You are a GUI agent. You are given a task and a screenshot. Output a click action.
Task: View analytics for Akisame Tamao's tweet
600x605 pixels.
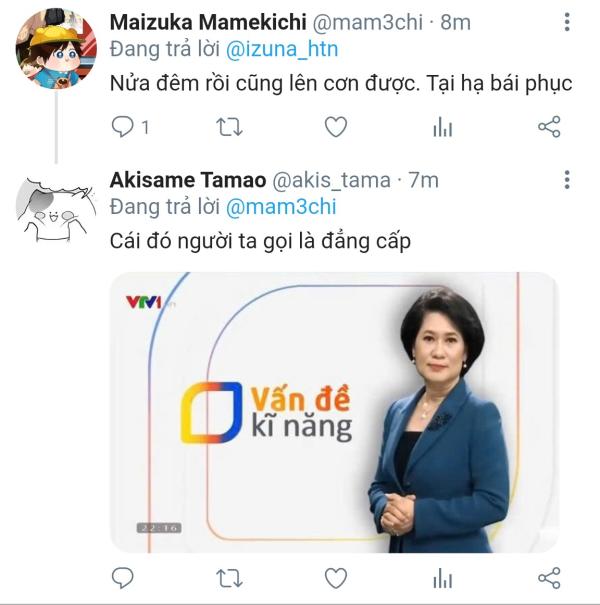tap(442, 578)
